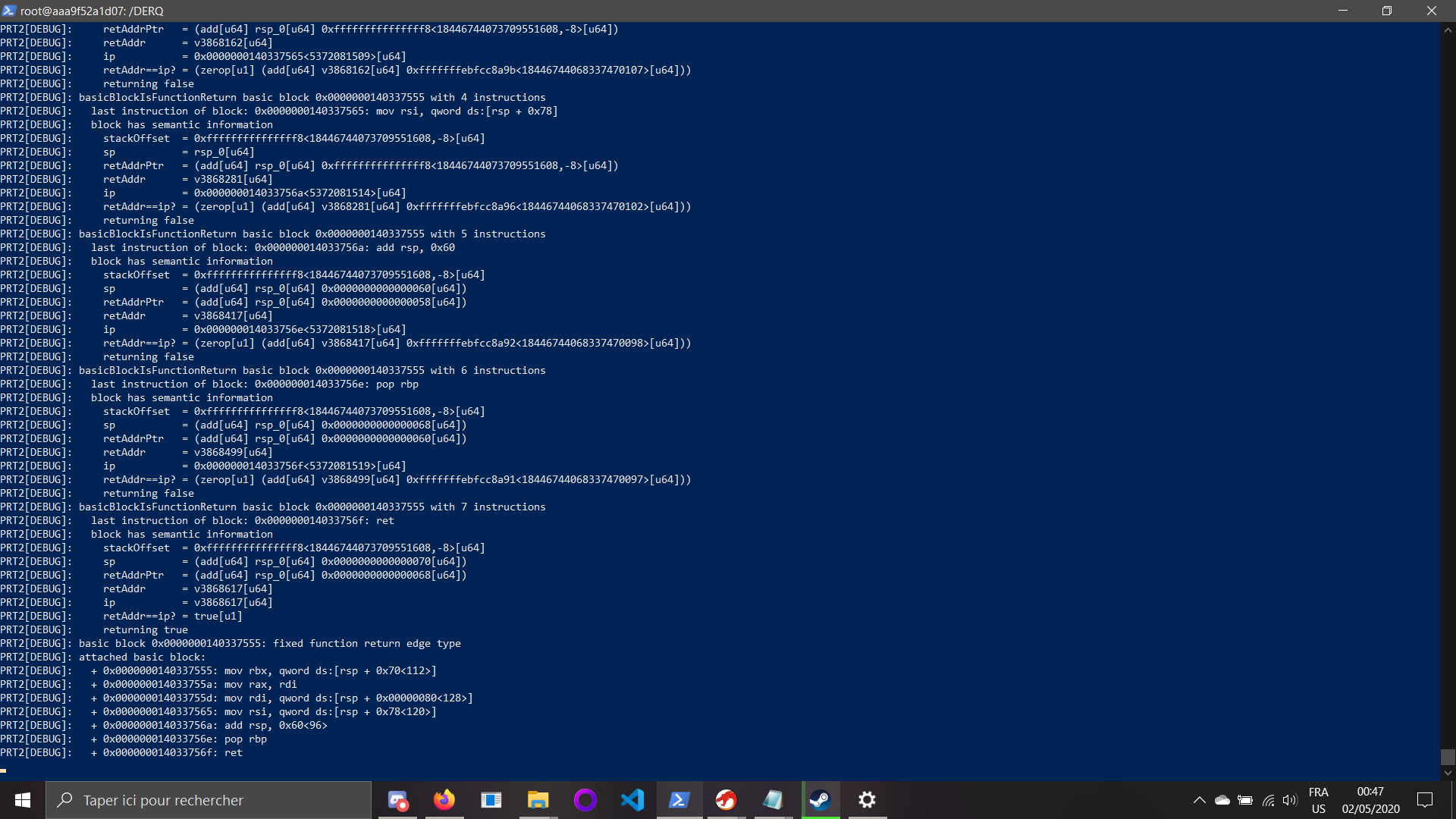Open the Action Center notifications panel

[x=1424, y=799]
